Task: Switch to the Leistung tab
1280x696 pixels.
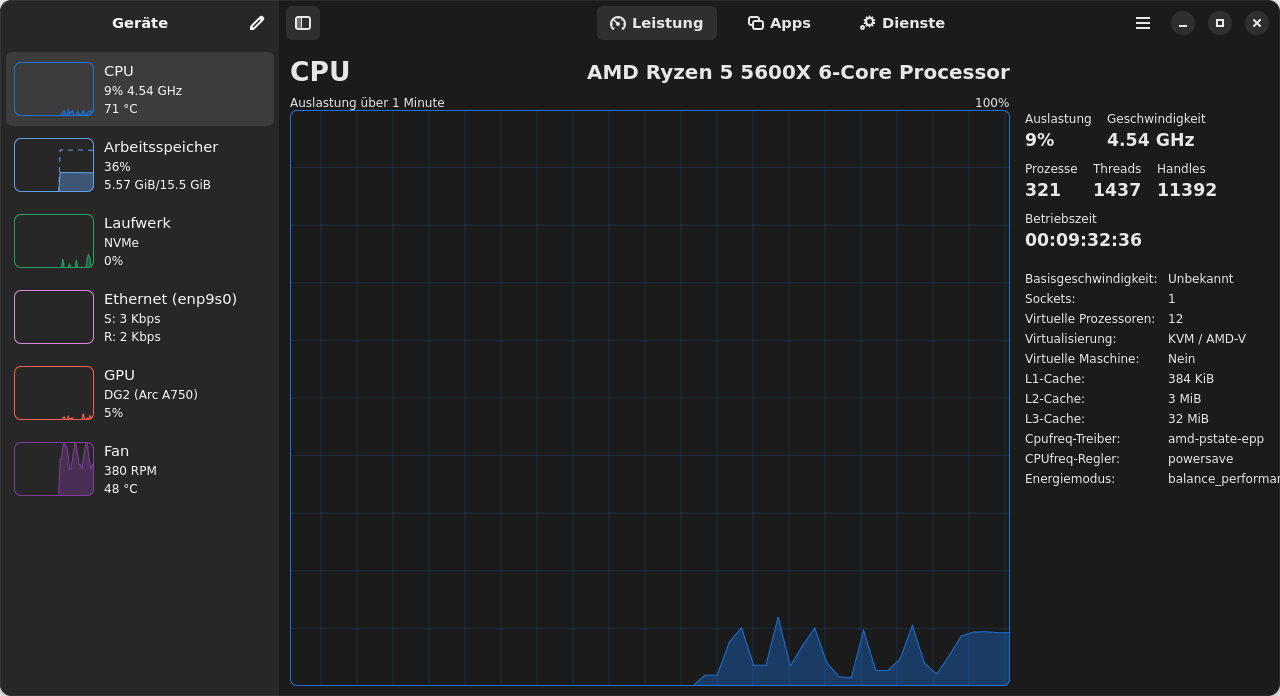Action: pos(657,23)
